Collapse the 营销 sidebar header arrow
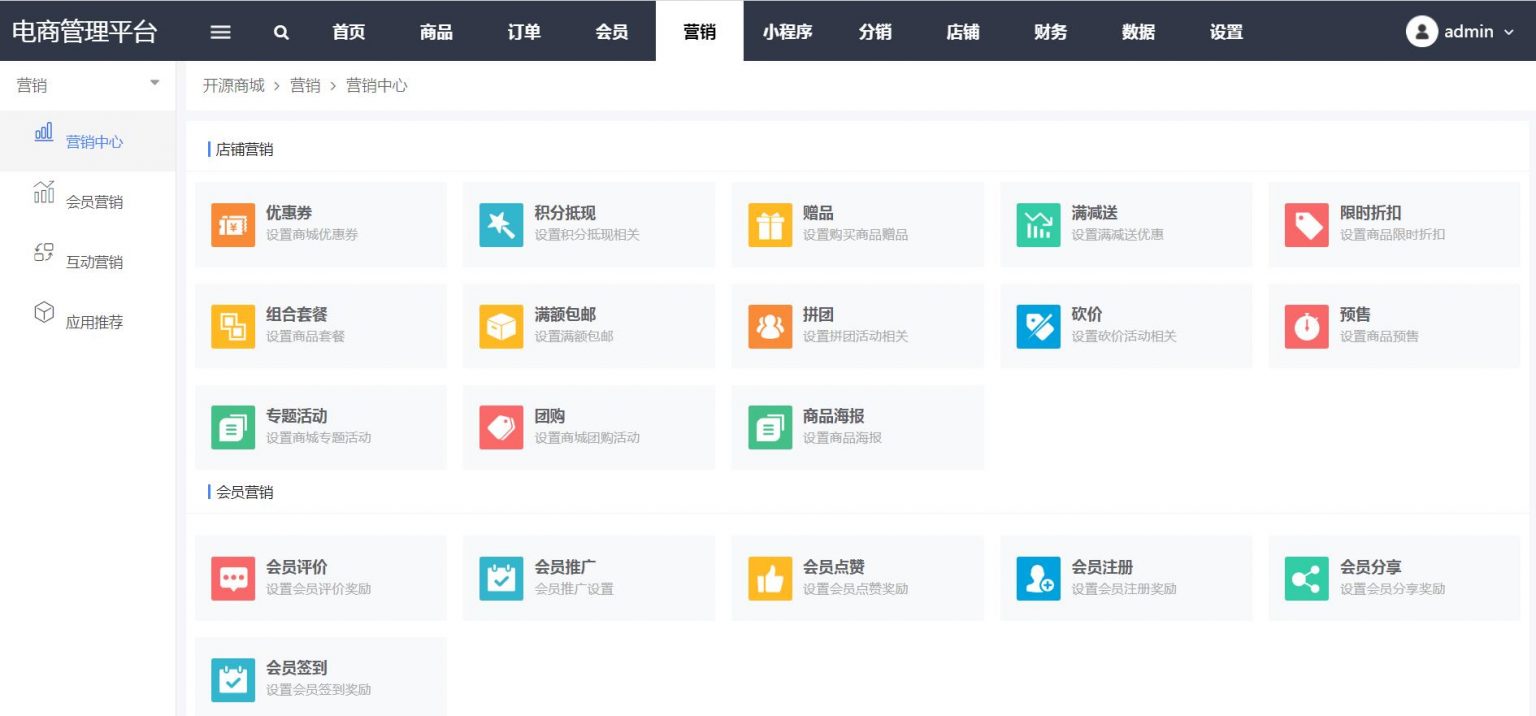Viewport: 1536px width, 716px height. click(x=154, y=83)
